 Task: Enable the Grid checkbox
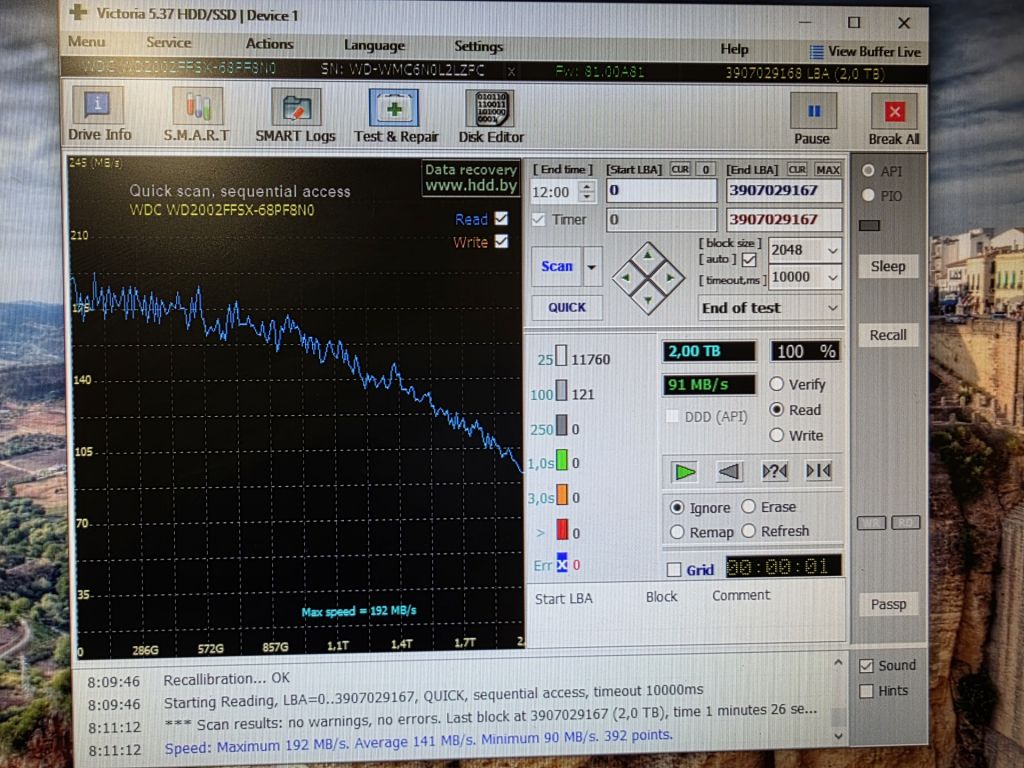pyautogui.click(x=674, y=569)
